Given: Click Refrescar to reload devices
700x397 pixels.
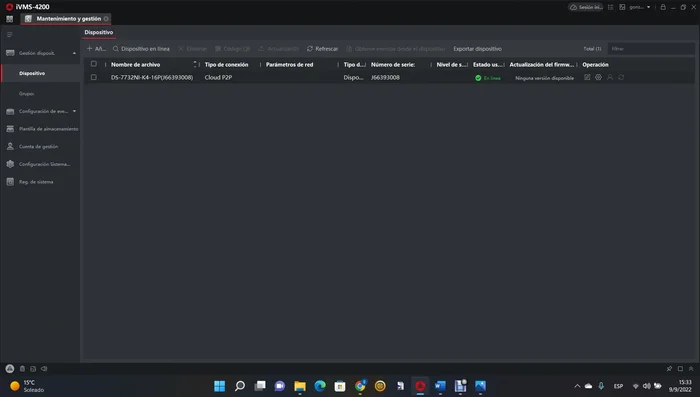Looking at the screenshot, I should coord(322,49).
